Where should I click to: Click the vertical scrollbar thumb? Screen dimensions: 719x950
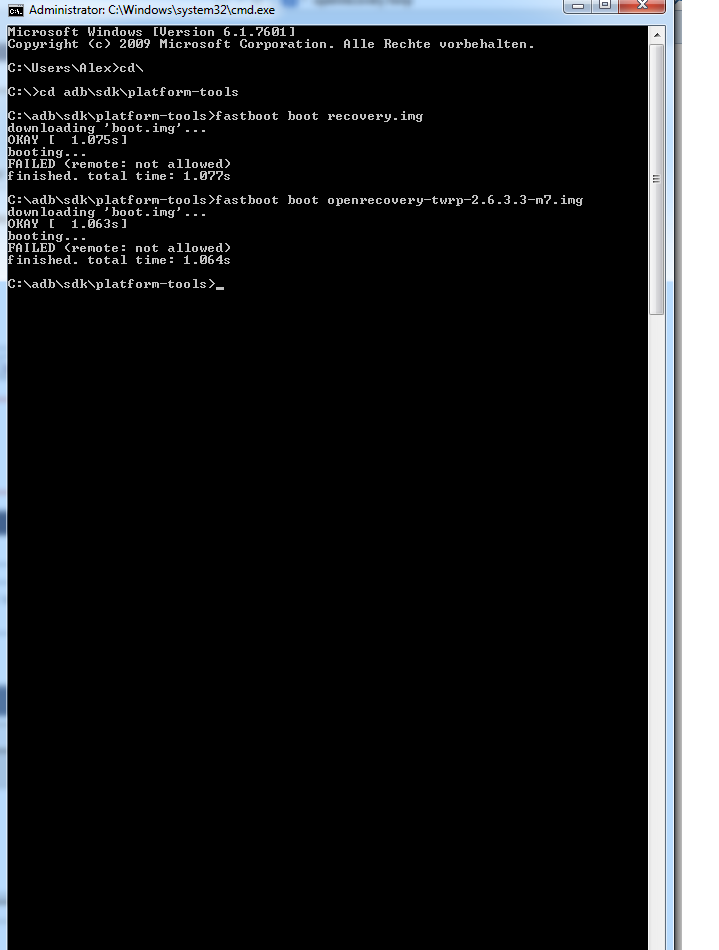click(x=656, y=179)
